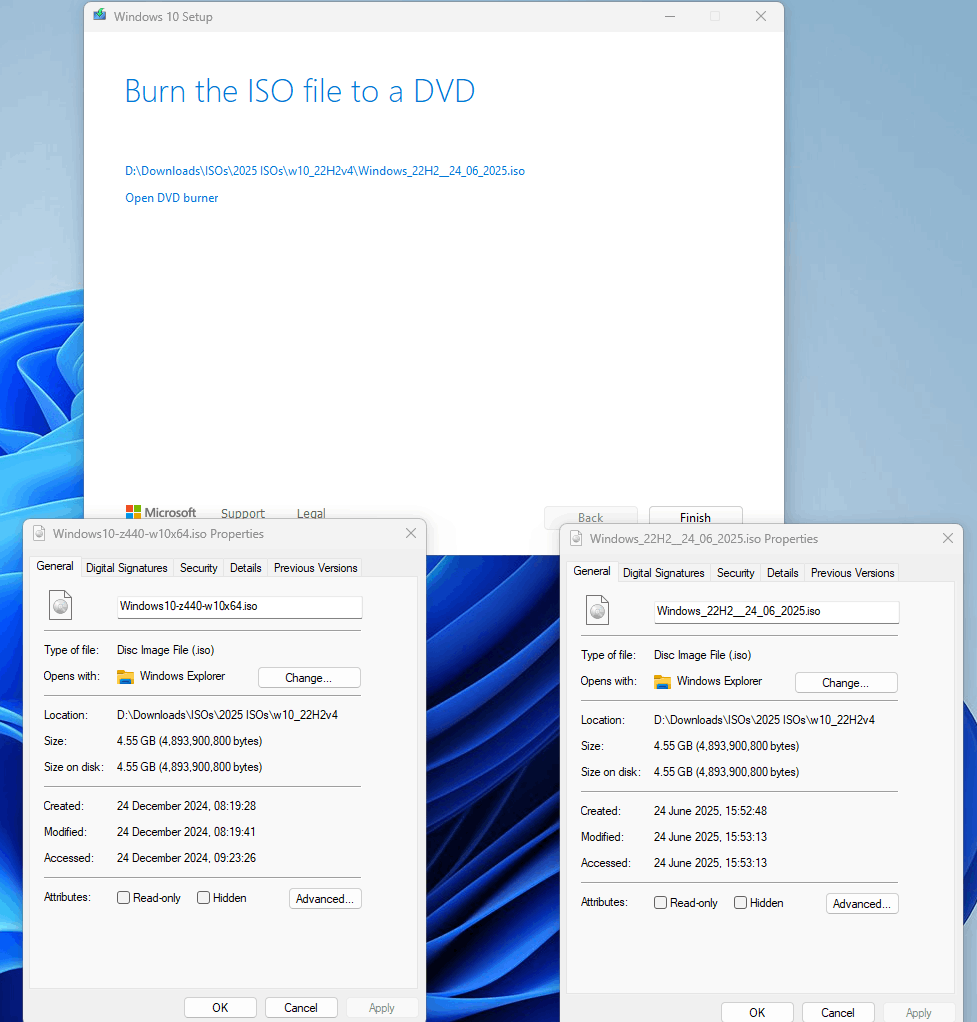
Task: Open Digital Signatures tab in Windows_22H2 Properties
Action: (663, 573)
